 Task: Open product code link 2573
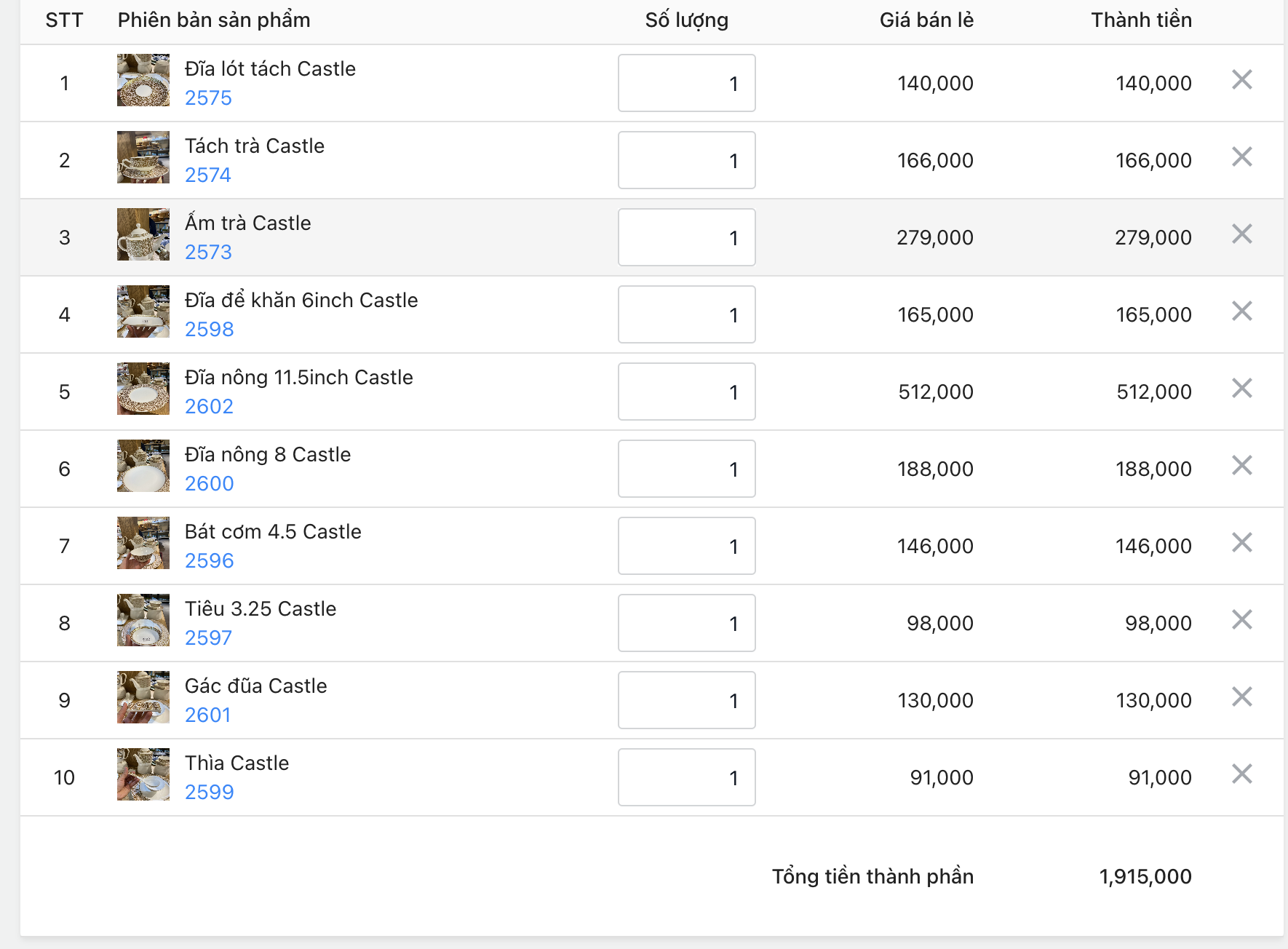coord(208,252)
